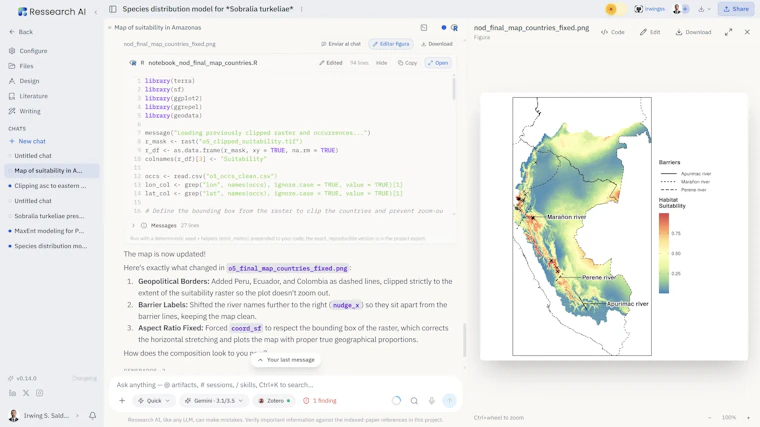The width and height of the screenshot is (760, 427).
Task: Start a New chat
Action: coord(27,141)
